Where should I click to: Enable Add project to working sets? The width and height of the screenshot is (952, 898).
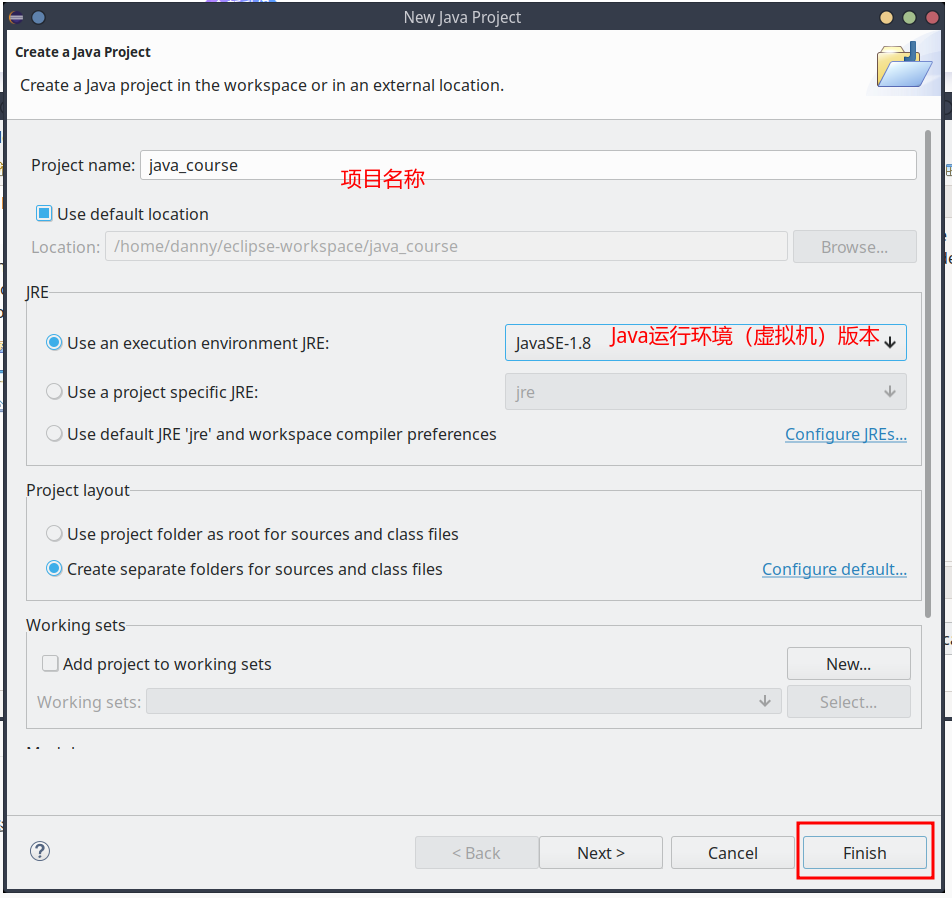50,664
